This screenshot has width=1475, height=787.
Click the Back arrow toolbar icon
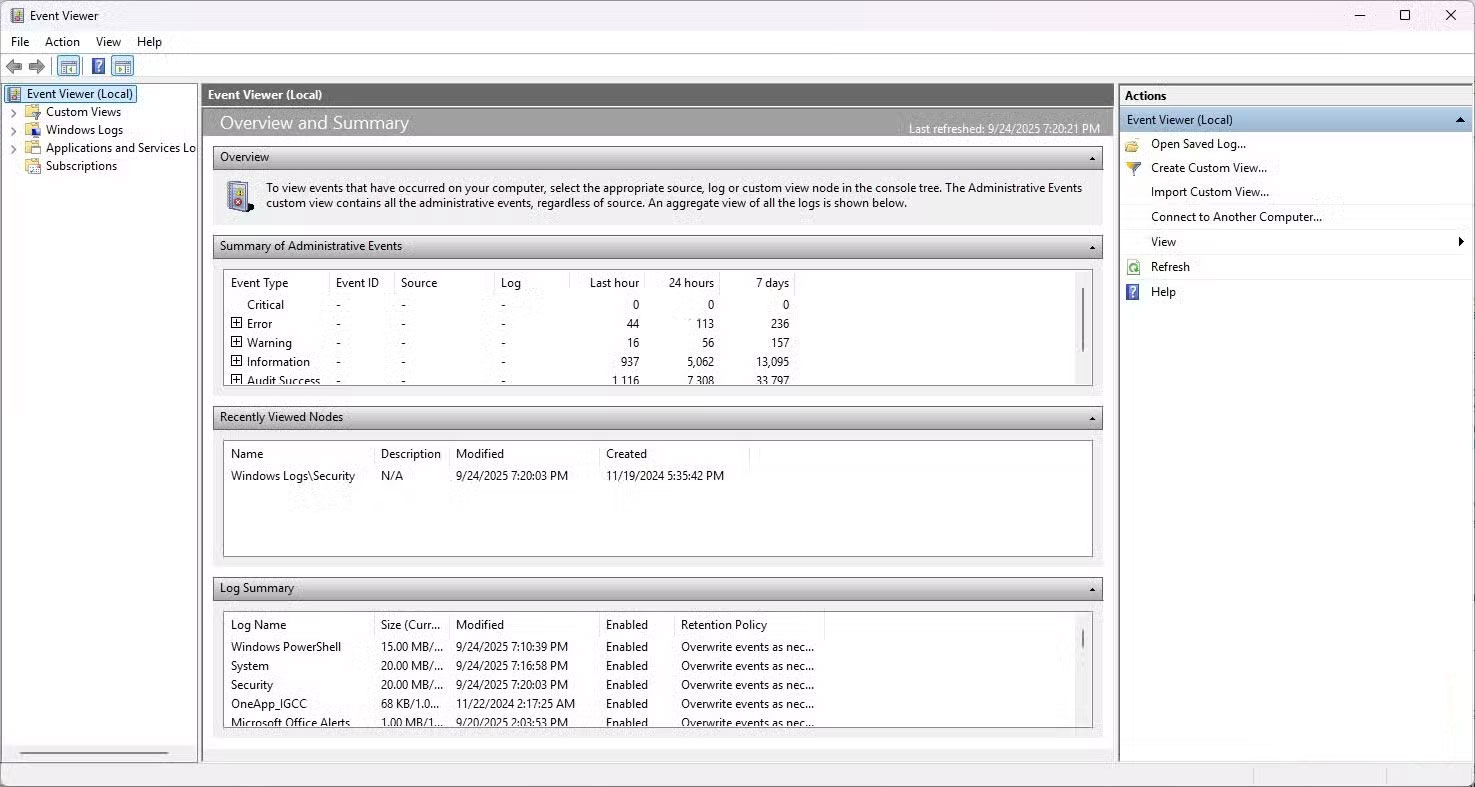tap(14, 67)
